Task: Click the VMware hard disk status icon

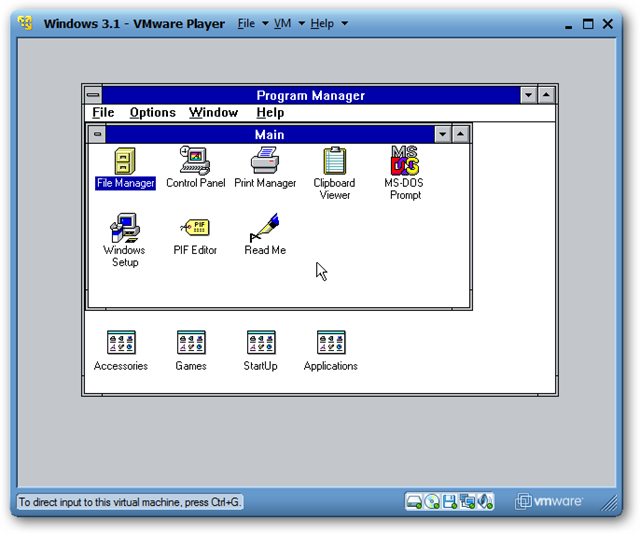Action: 414,502
